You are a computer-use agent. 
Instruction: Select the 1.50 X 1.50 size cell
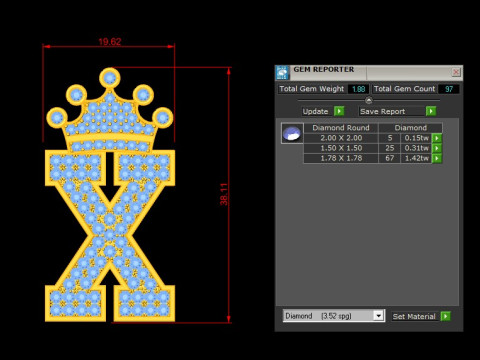point(341,148)
